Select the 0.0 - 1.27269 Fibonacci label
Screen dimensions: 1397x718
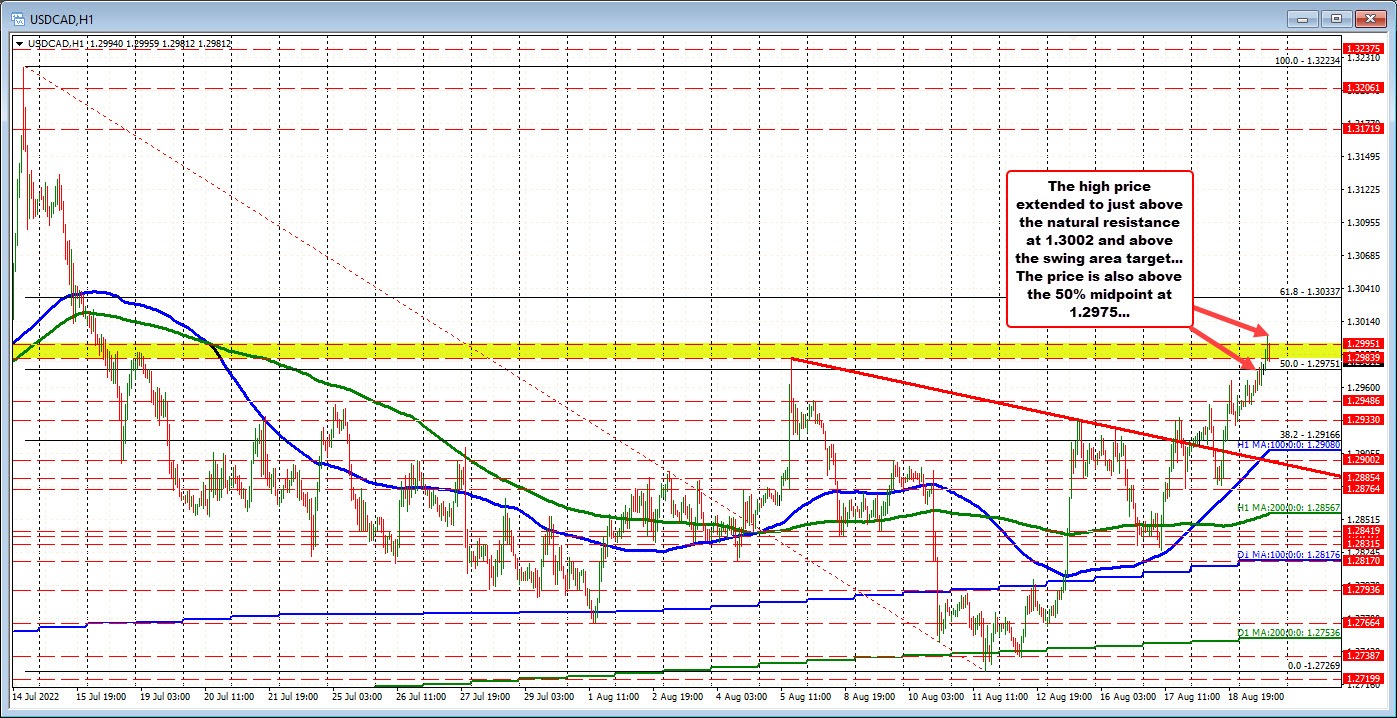1312,665
